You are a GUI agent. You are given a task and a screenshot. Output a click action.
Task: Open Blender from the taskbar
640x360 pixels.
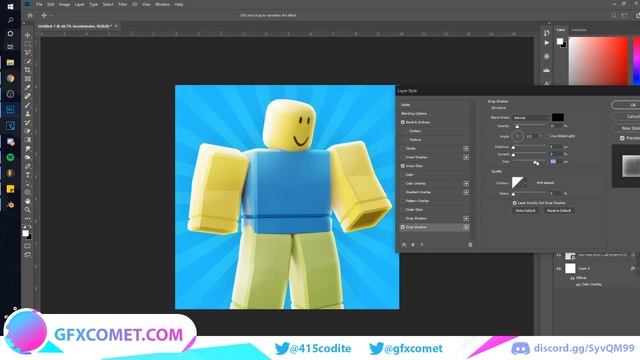pos(10,204)
